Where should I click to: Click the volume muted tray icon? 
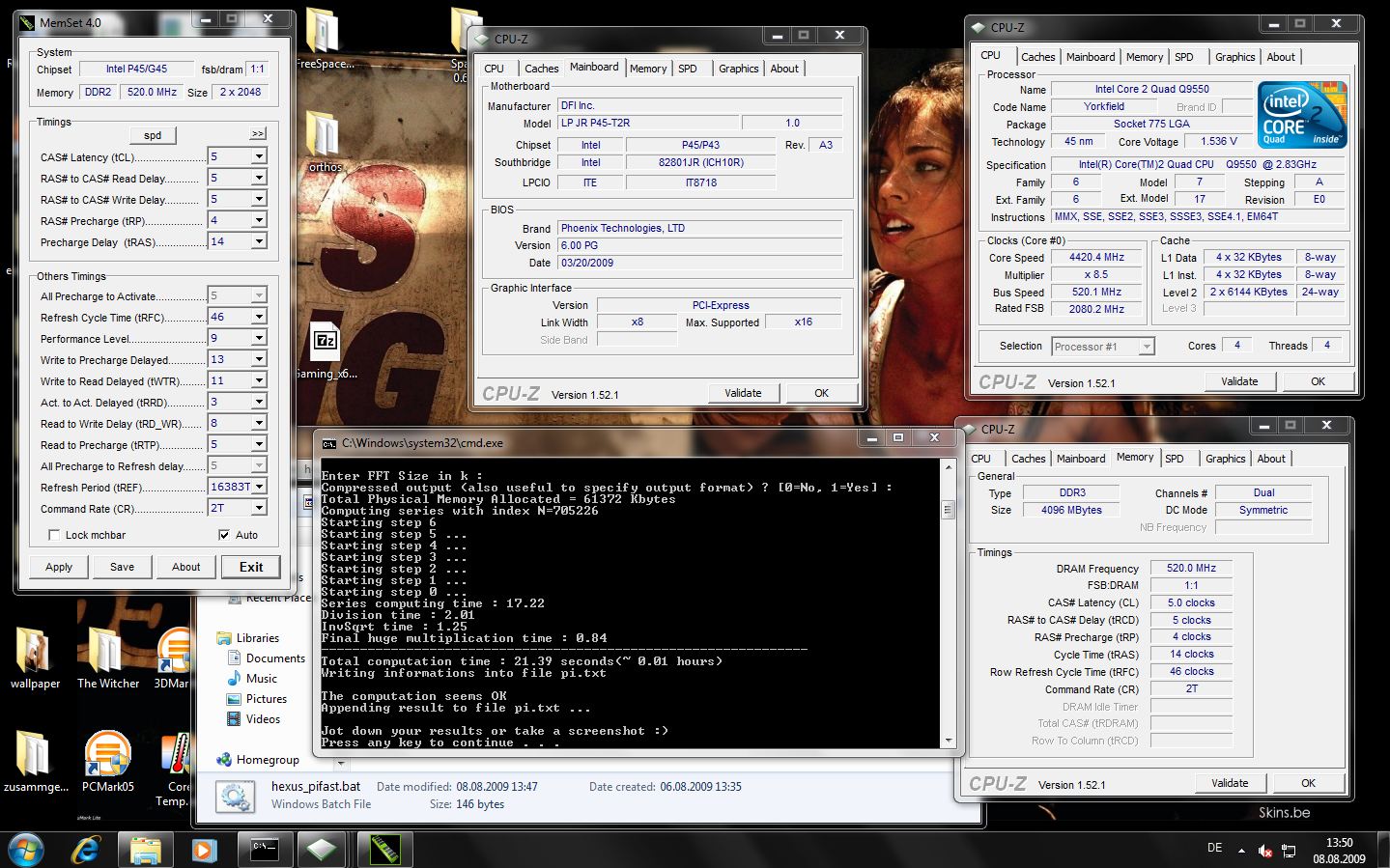point(1265,851)
